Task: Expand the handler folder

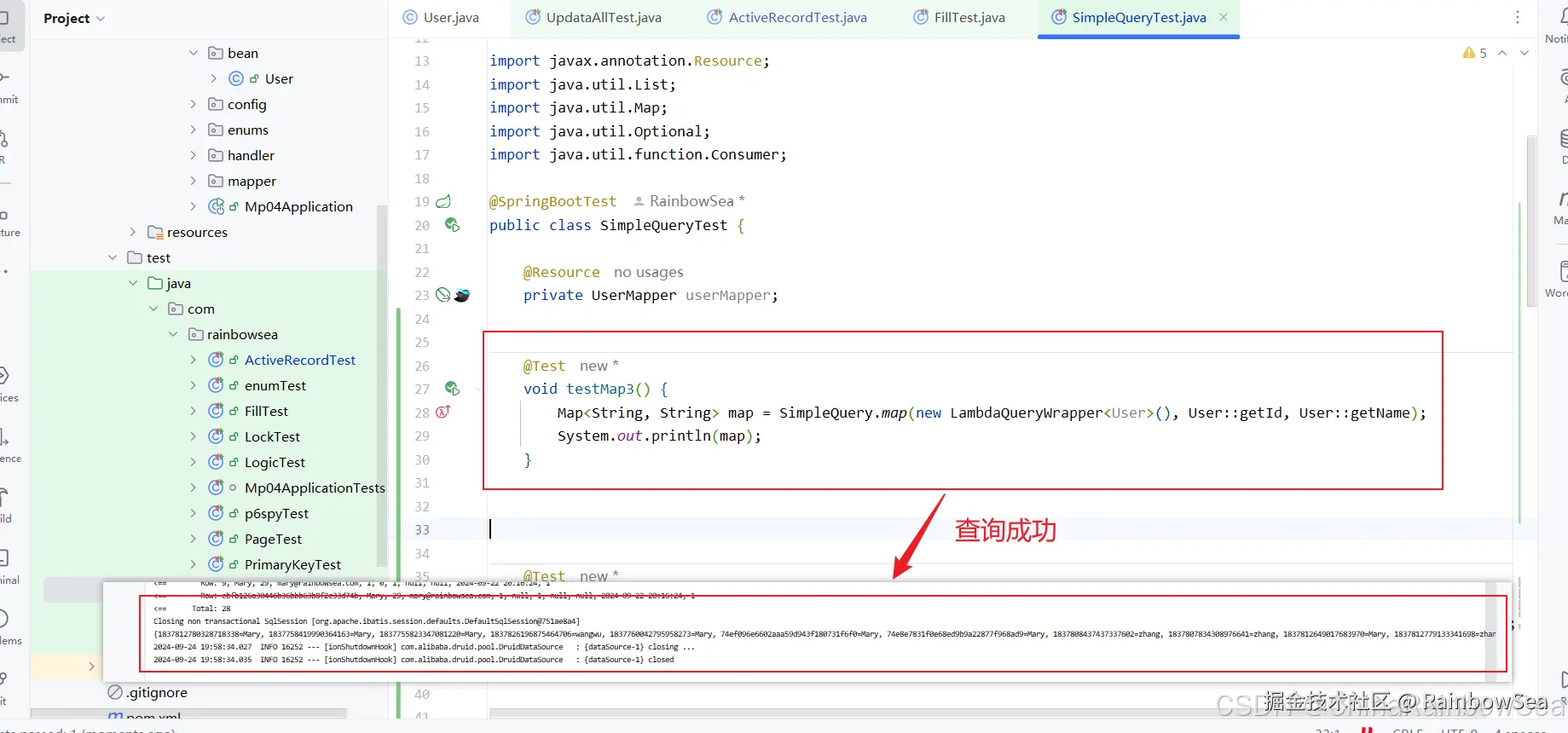Action: tap(194, 155)
